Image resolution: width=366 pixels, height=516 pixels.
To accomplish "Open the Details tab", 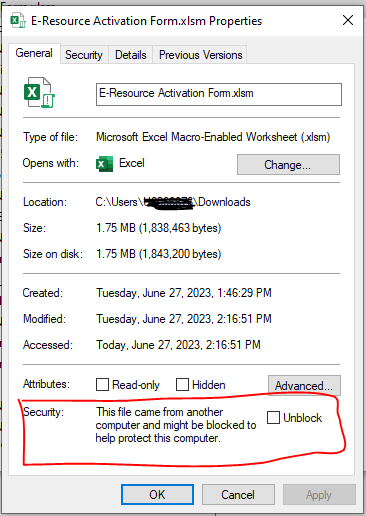I will pyautogui.click(x=131, y=55).
